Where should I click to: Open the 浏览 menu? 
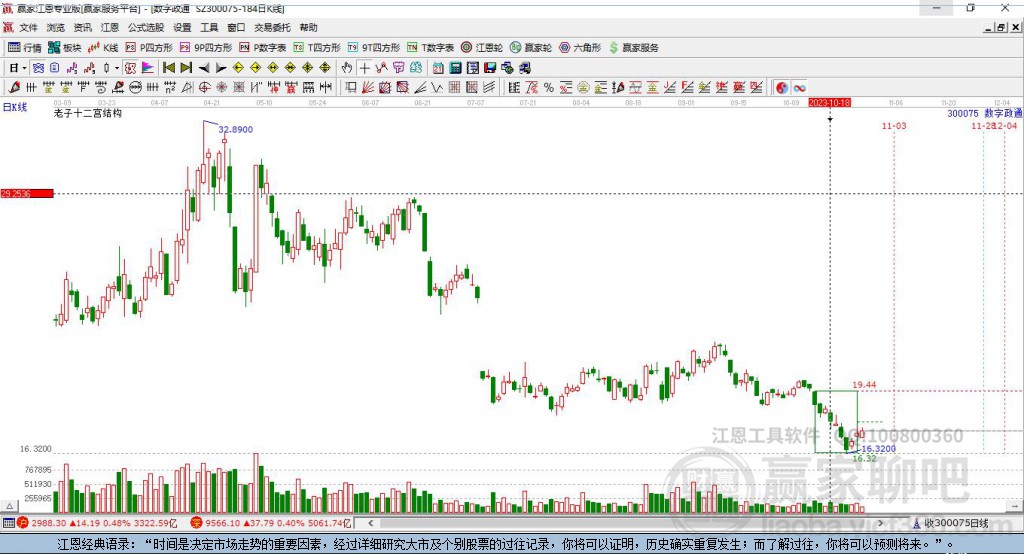coord(56,27)
